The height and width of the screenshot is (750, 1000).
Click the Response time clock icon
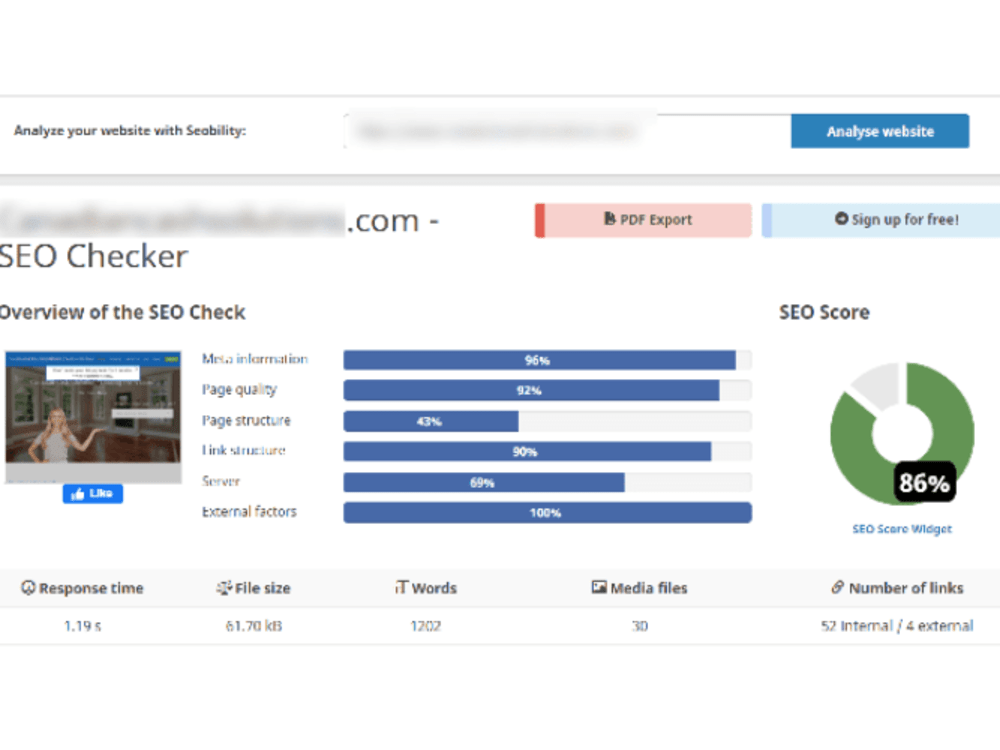[x=28, y=587]
